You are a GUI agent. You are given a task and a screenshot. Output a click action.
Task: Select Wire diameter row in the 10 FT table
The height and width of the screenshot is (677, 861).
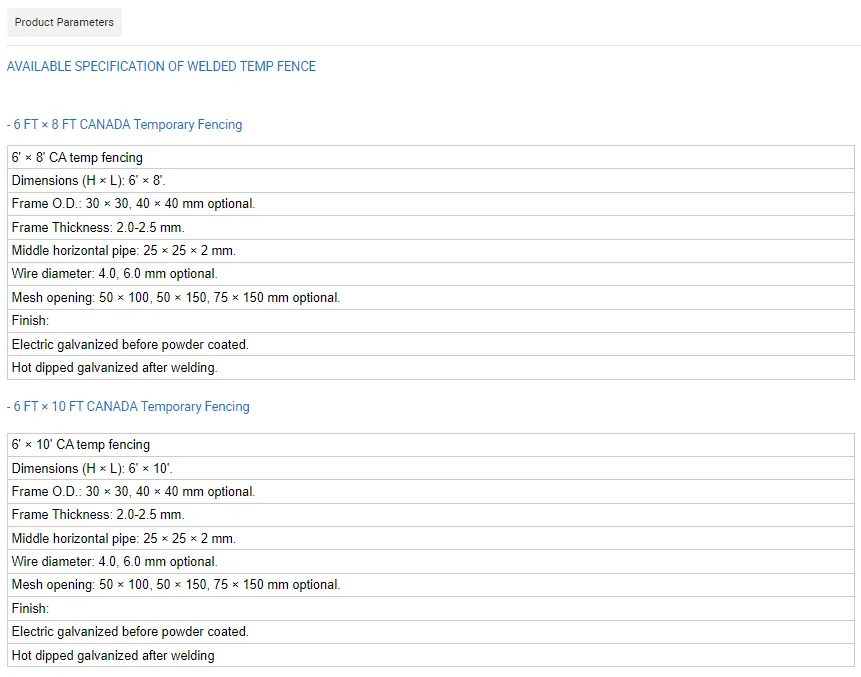[114, 562]
